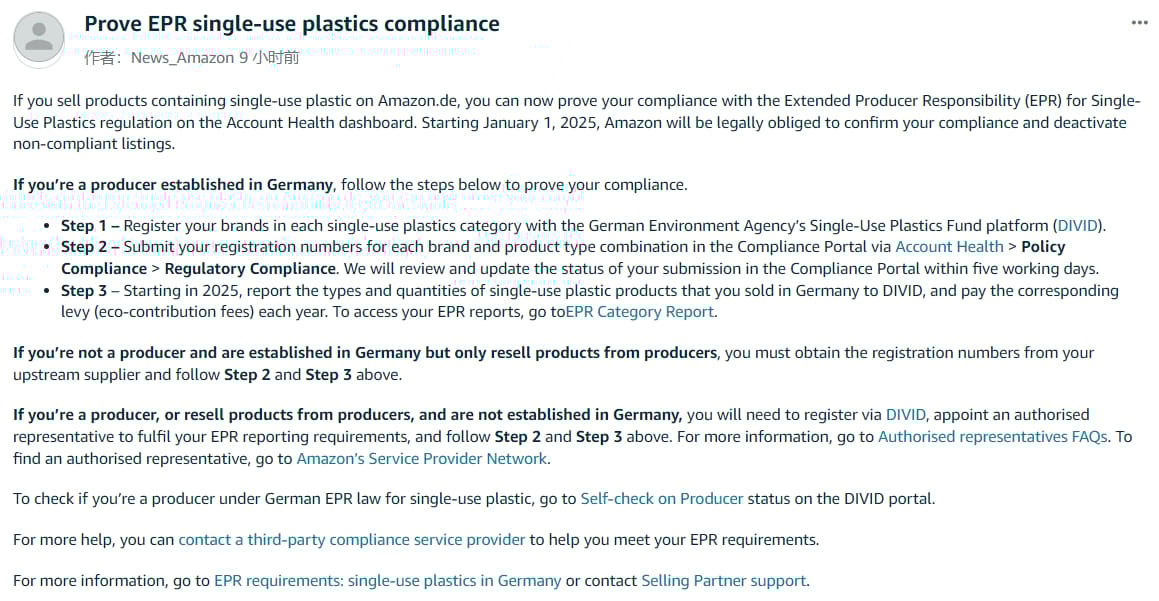
Task: Click the author's profile avatar icon
Action: pos(38,38)
